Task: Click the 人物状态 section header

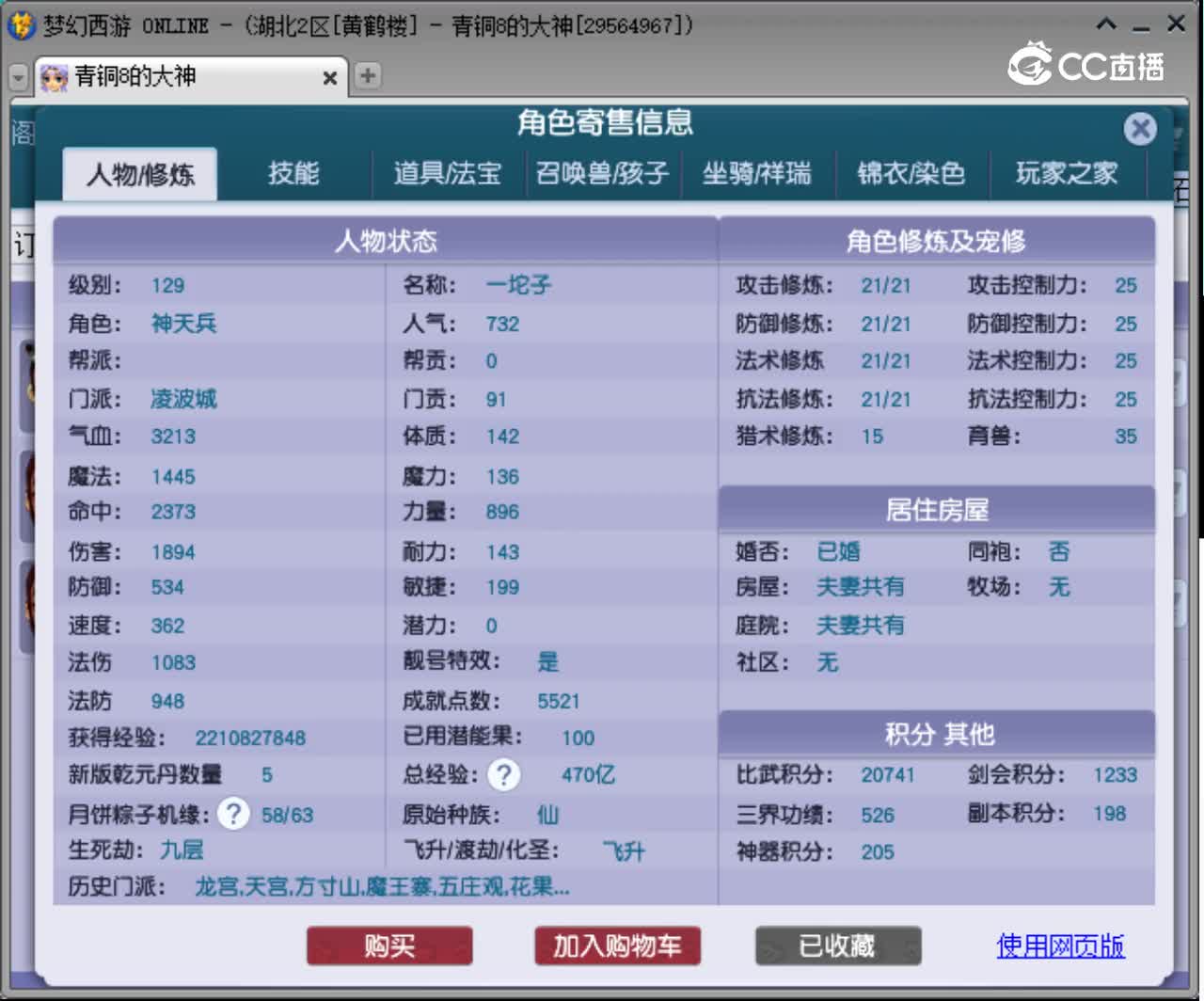Action: (386, 241)
